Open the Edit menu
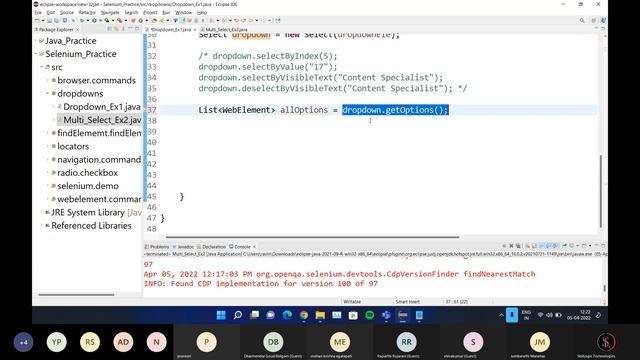Viewport: 640px width, 360px height. [x=51, y=13]
